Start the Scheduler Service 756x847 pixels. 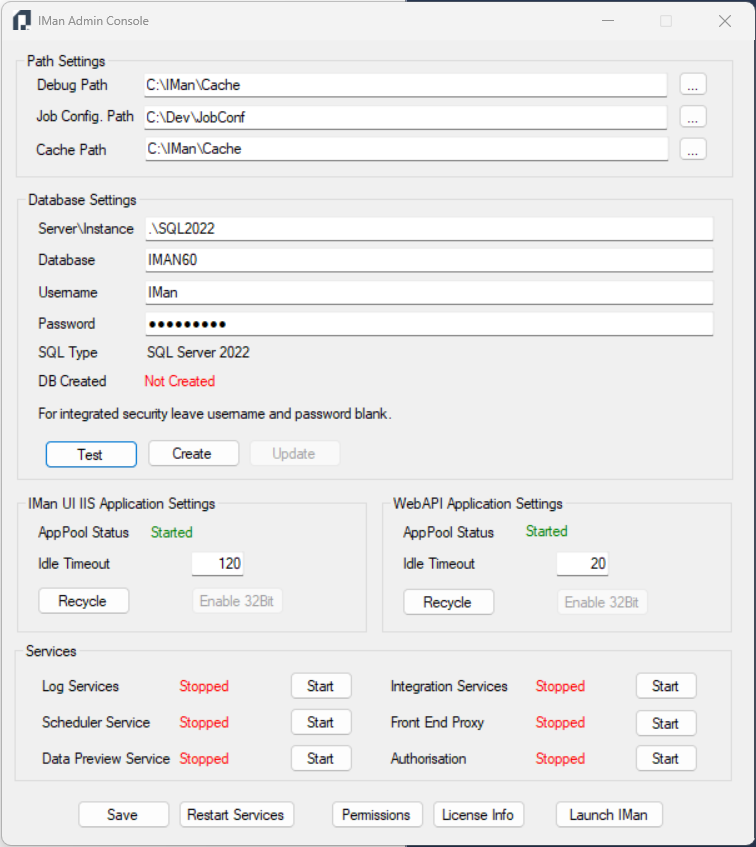tap(321, 722)
